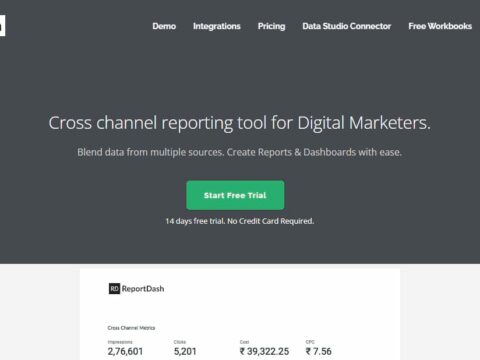480x360 pixels.
Task: Open the Pricing page
Action: click(271, 26)
